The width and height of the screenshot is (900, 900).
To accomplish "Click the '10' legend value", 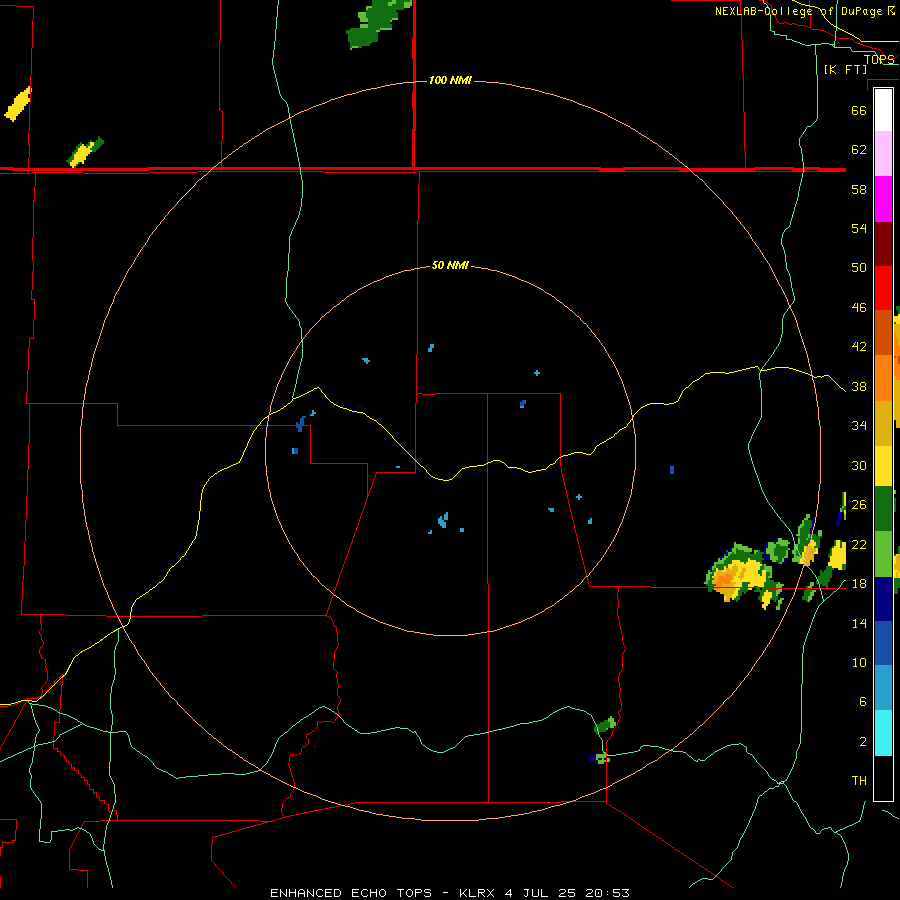I will pyautogui.click(x=859, y=662).
